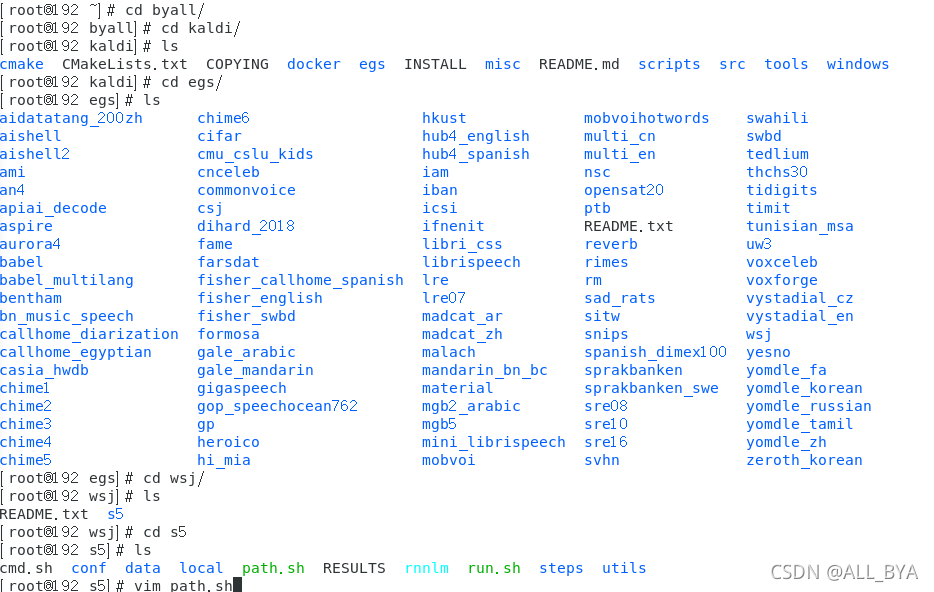Select the path.sh file in the listing
Image resolution: width=934 pixels, height=592 pixels.
[273, 568]
